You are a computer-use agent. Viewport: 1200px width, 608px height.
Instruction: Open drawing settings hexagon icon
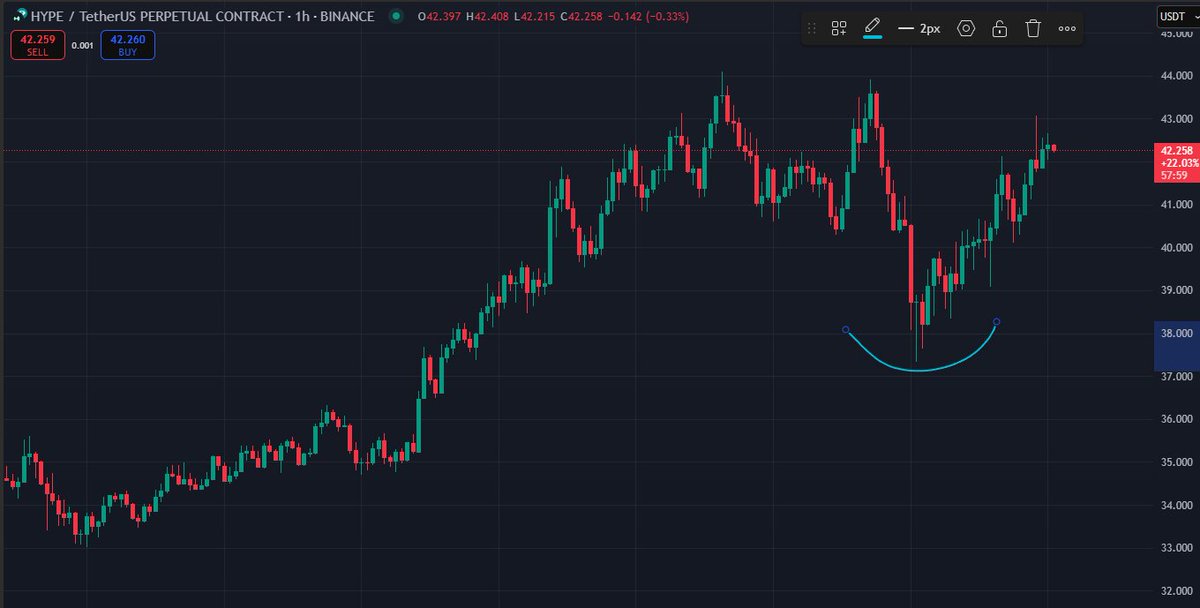[966, 29]
